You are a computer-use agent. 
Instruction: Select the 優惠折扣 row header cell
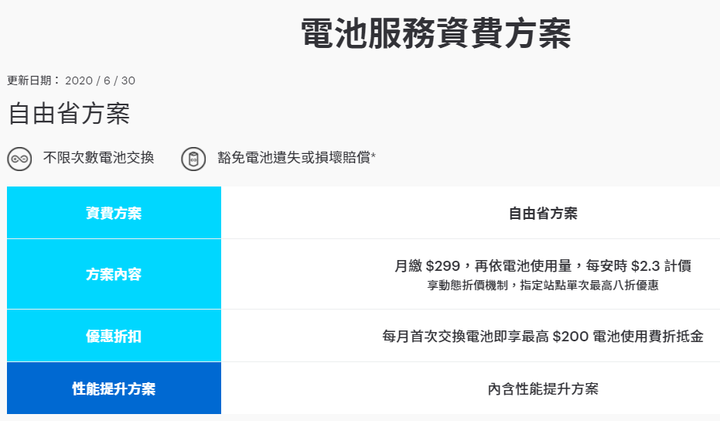click(114, 336)
